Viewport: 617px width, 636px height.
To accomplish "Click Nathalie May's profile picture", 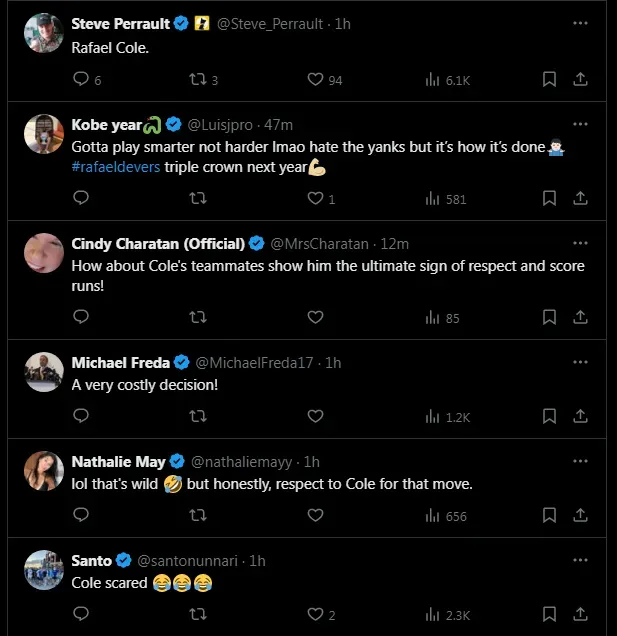I will click(45, 471).
